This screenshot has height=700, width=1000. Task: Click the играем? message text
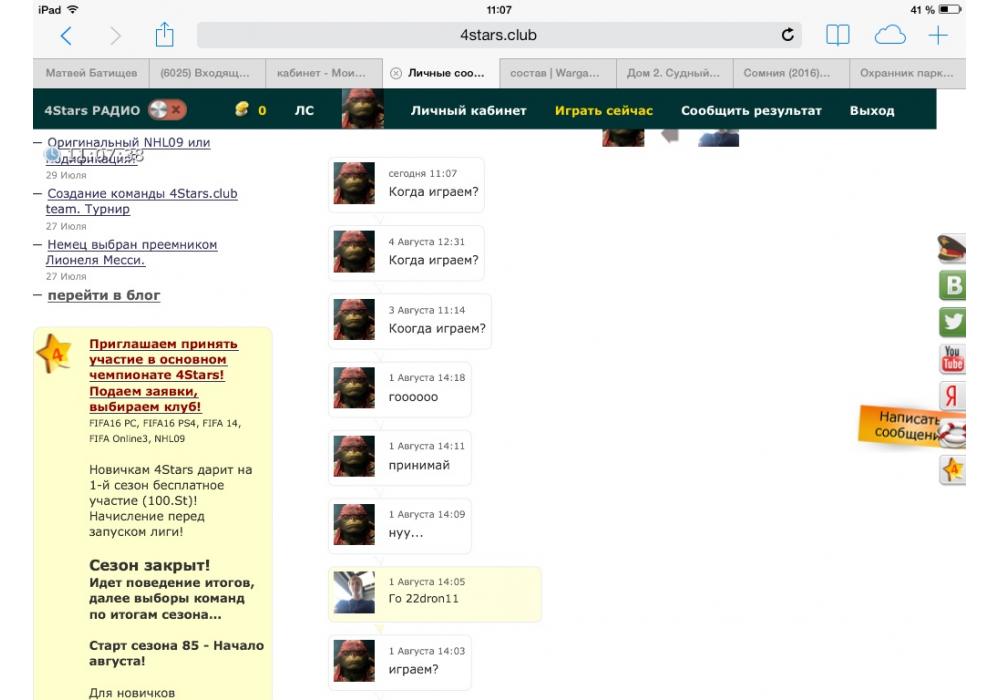point(413,670)
